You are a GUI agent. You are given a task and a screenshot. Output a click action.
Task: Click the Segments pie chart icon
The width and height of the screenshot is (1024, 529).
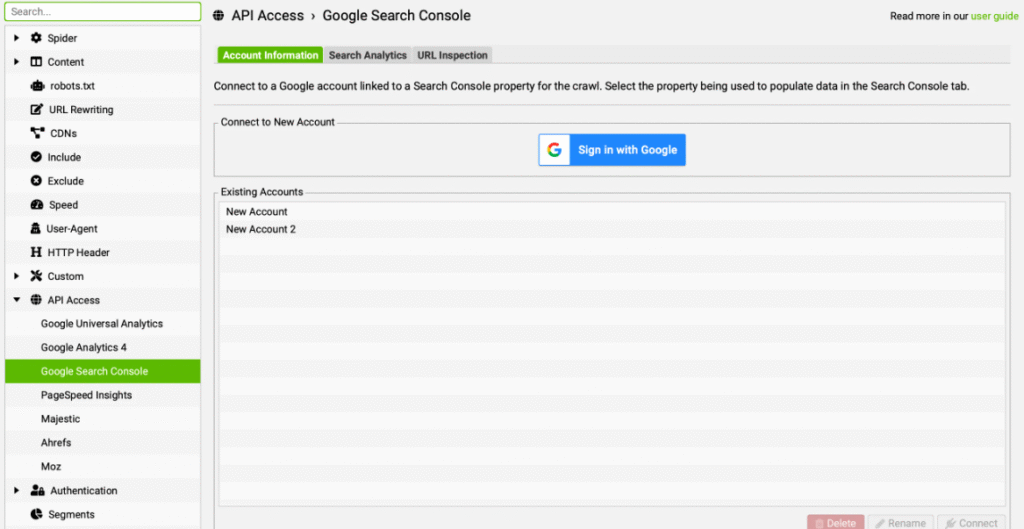click(37, 514)
